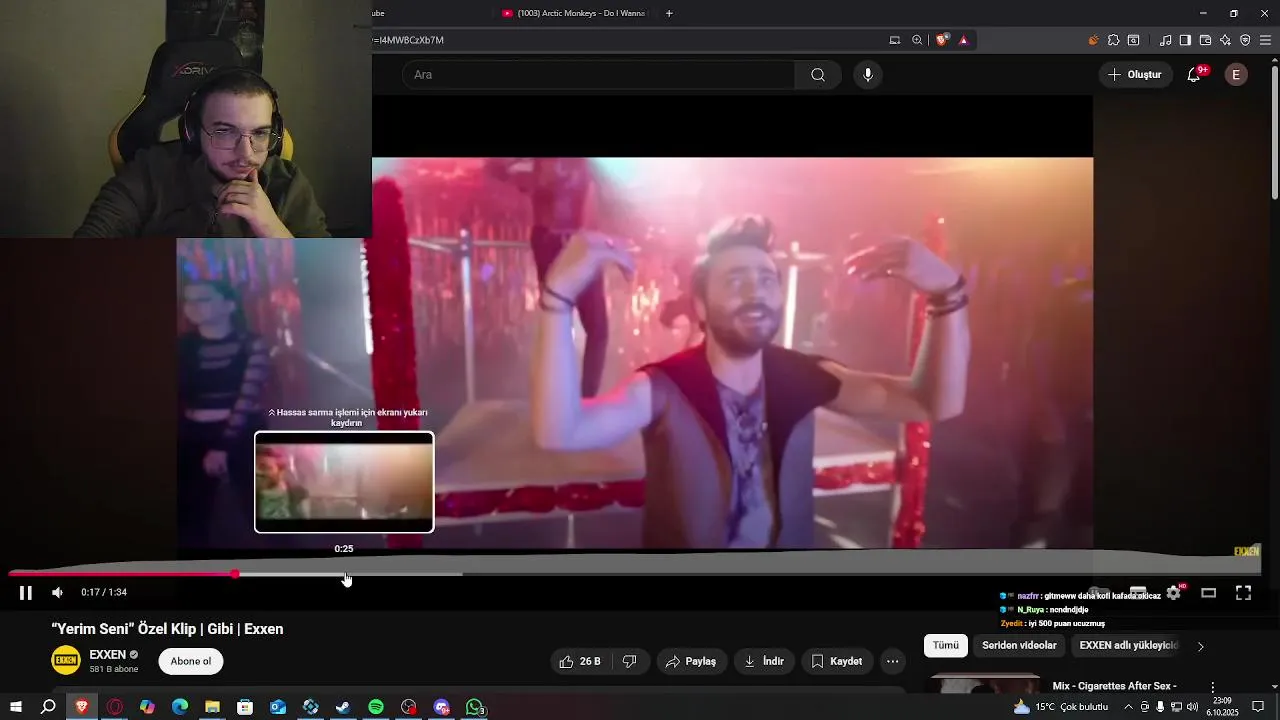Click the video title 'Yerim Seni' text
Image resolution: width=1280 pixels, height=720 pixels.
(168, 629)
